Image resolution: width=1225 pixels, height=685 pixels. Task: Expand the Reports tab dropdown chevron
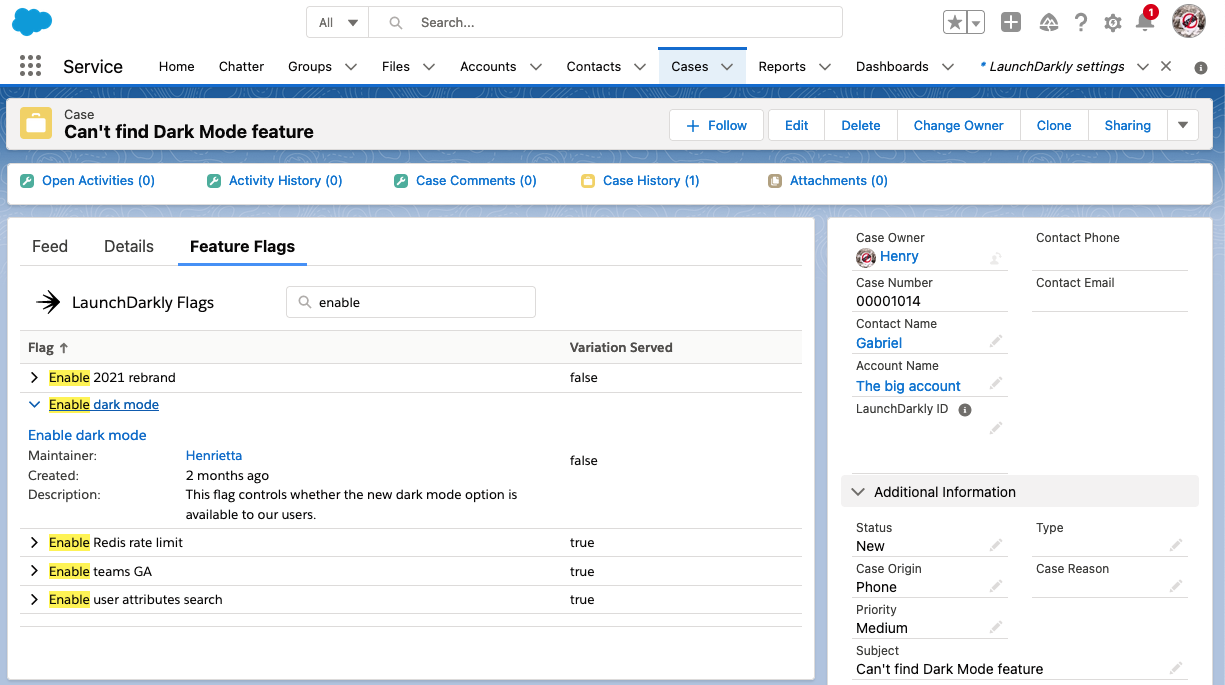[x=825, y=67]
